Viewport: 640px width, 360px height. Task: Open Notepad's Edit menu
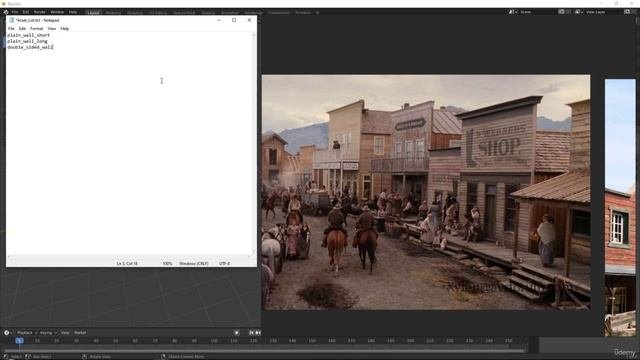tap(22, 29)
